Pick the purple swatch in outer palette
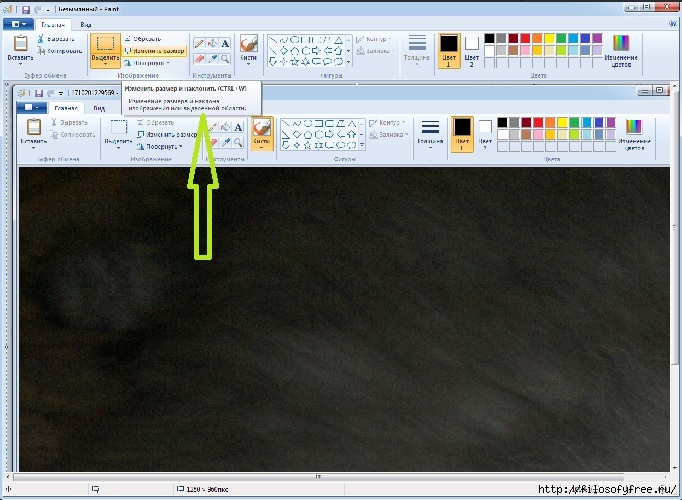 tap(597, 39)
